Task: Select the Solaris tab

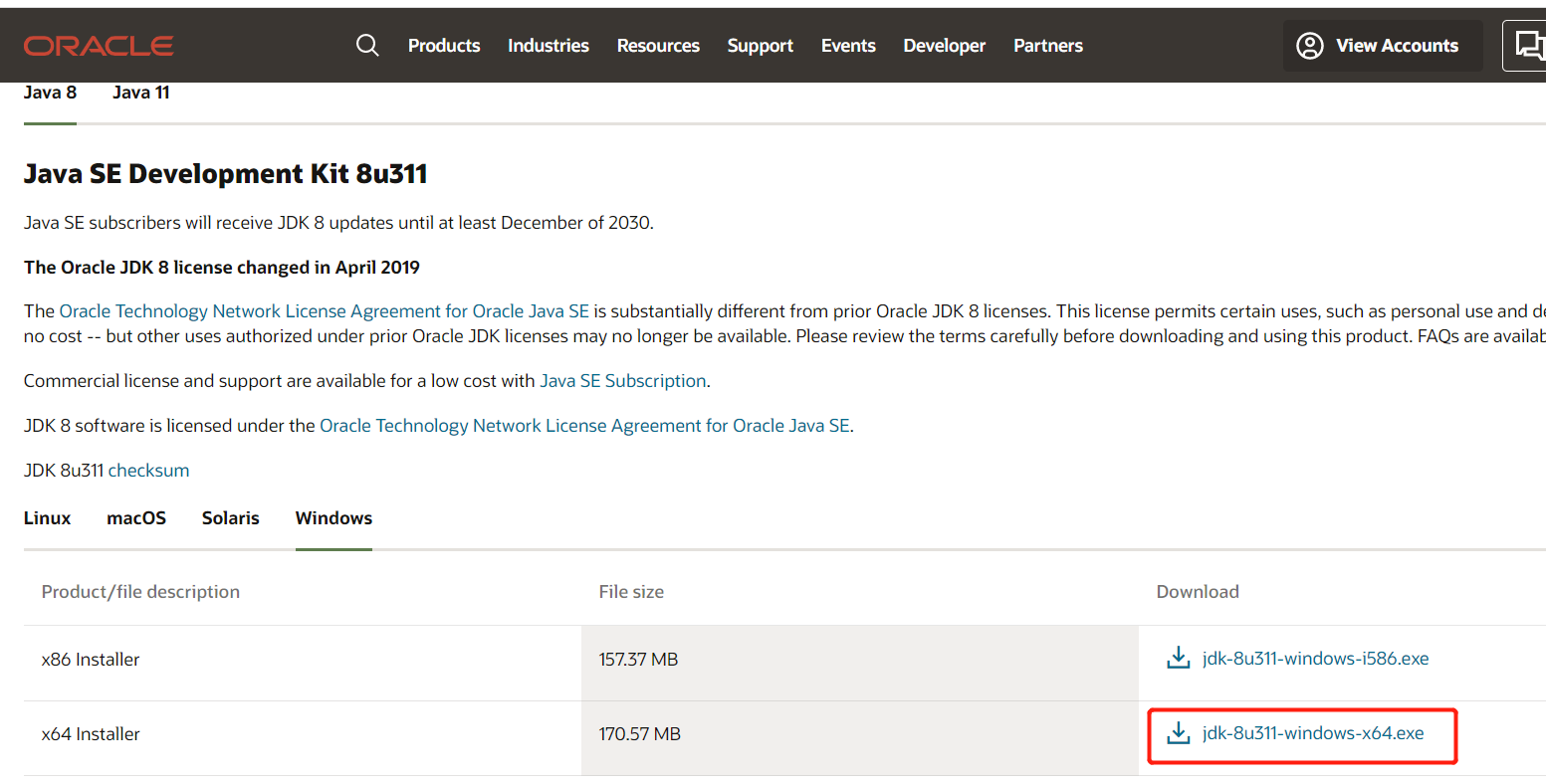Action: (231, 518)
